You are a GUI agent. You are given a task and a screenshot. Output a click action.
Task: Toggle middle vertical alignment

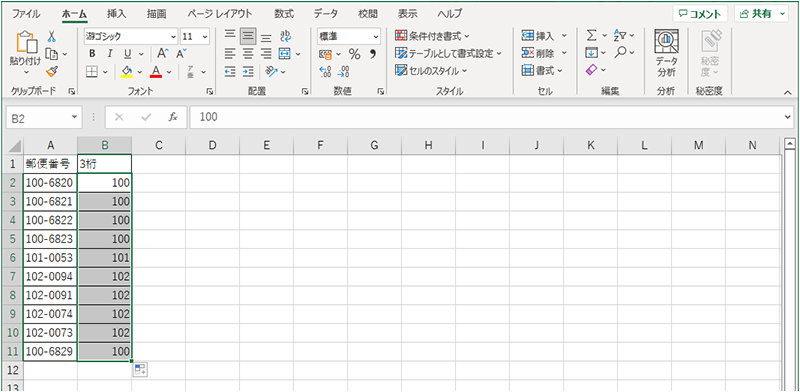click(x=248, y=36)
